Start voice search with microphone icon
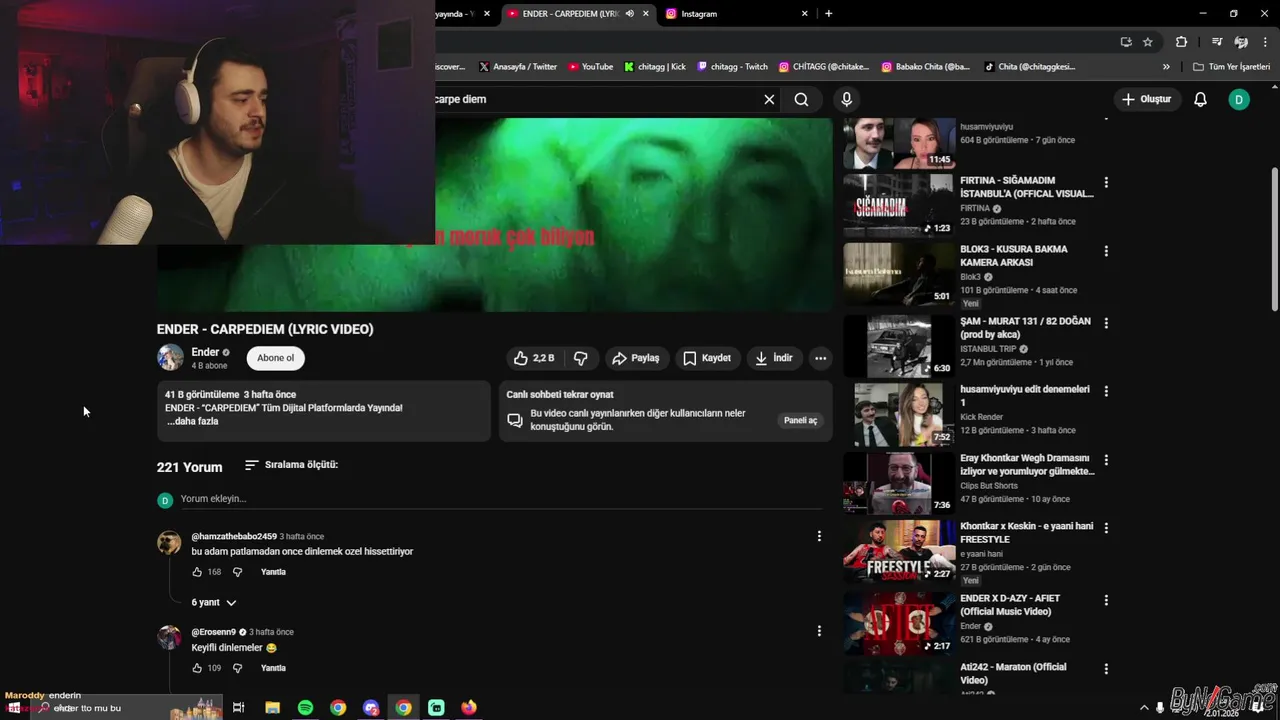This screenshot has width=1280, height=720. [847, 99]
